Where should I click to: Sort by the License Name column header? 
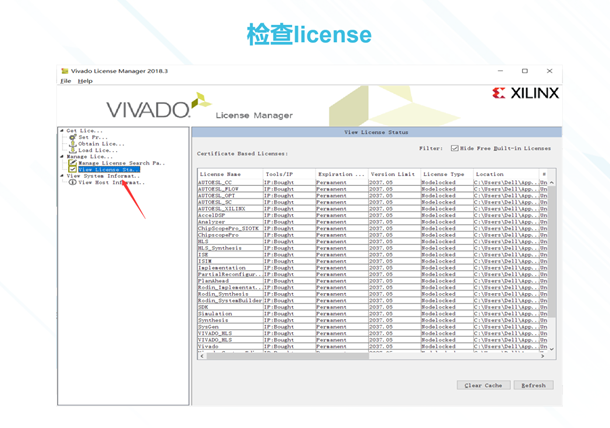click(230, 174)
